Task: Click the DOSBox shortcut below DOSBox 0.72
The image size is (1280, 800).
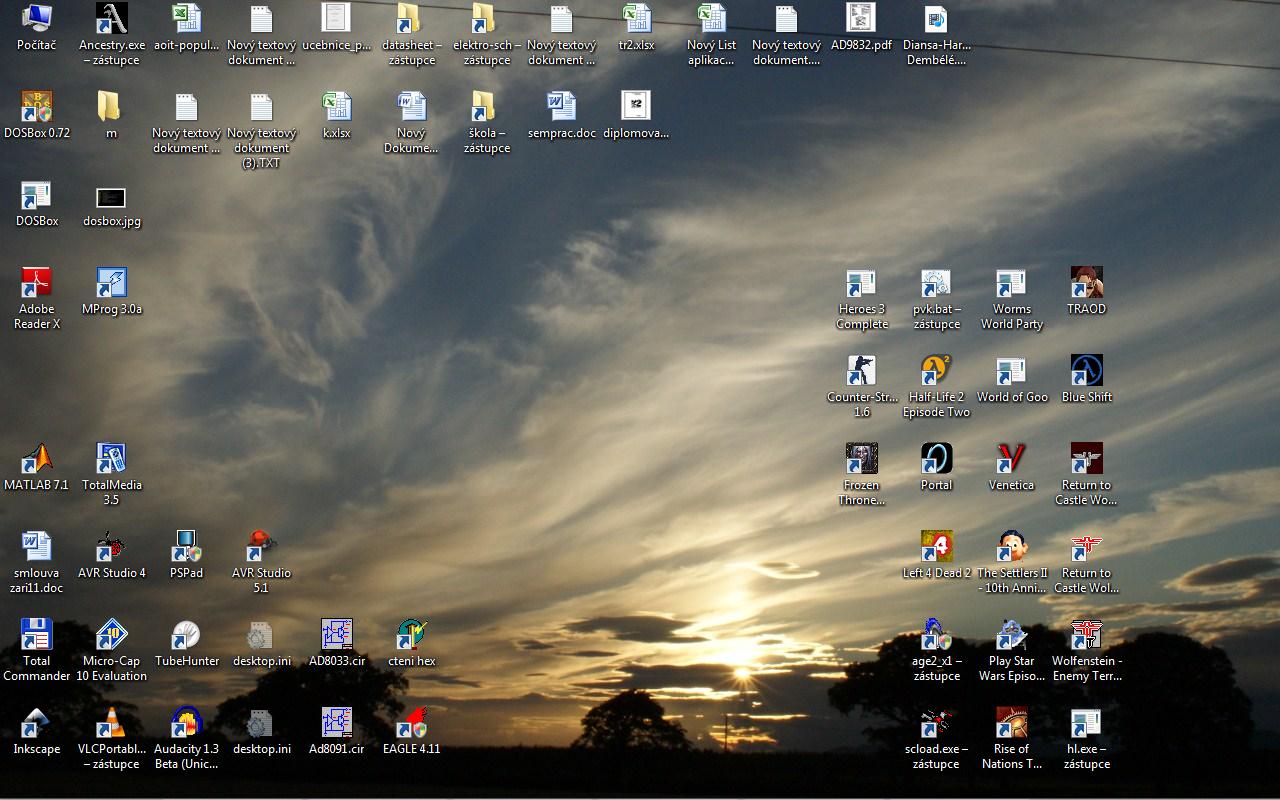Action: tap(37, 197)
